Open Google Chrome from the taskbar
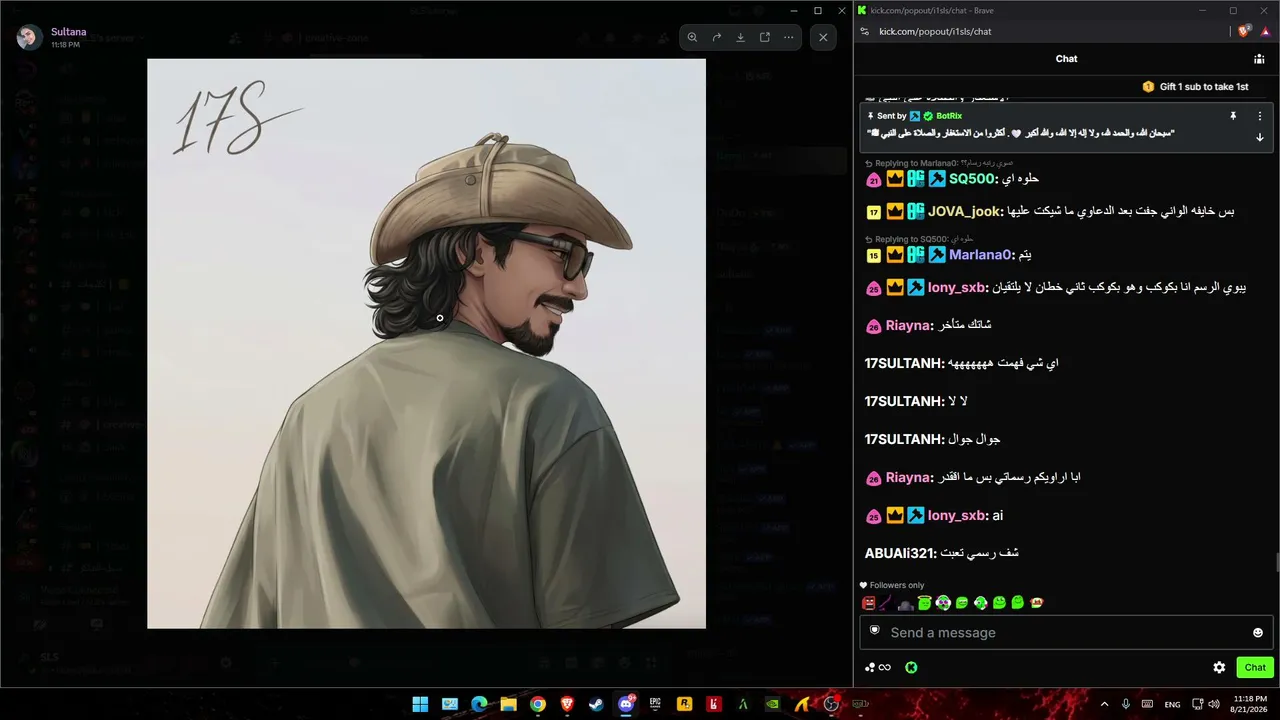This screenshot has width=1280, height=720. tap(538, 704)
